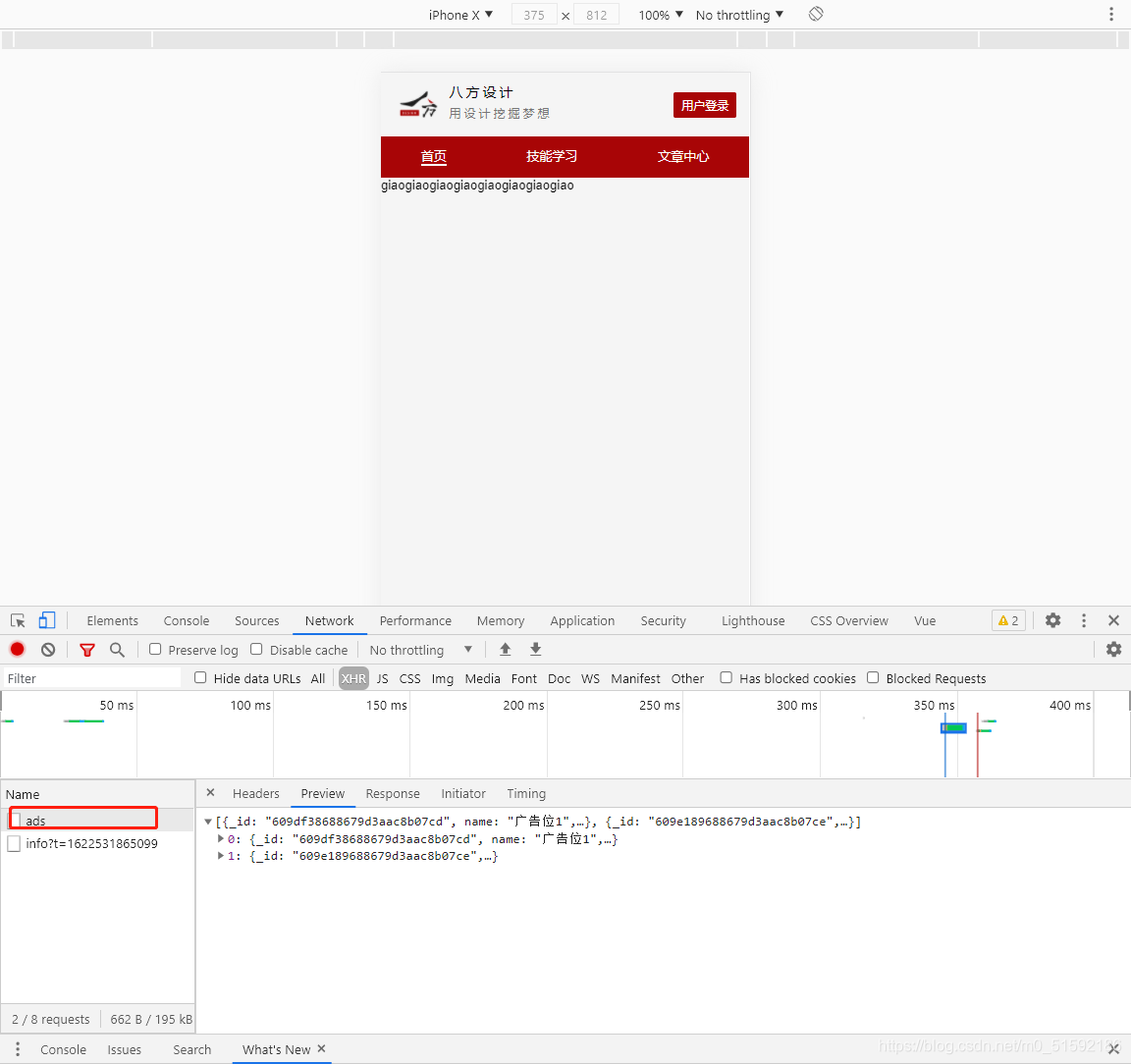Open network search magnifier icon
The image size is (1131, 1064).
coord(117,649)
